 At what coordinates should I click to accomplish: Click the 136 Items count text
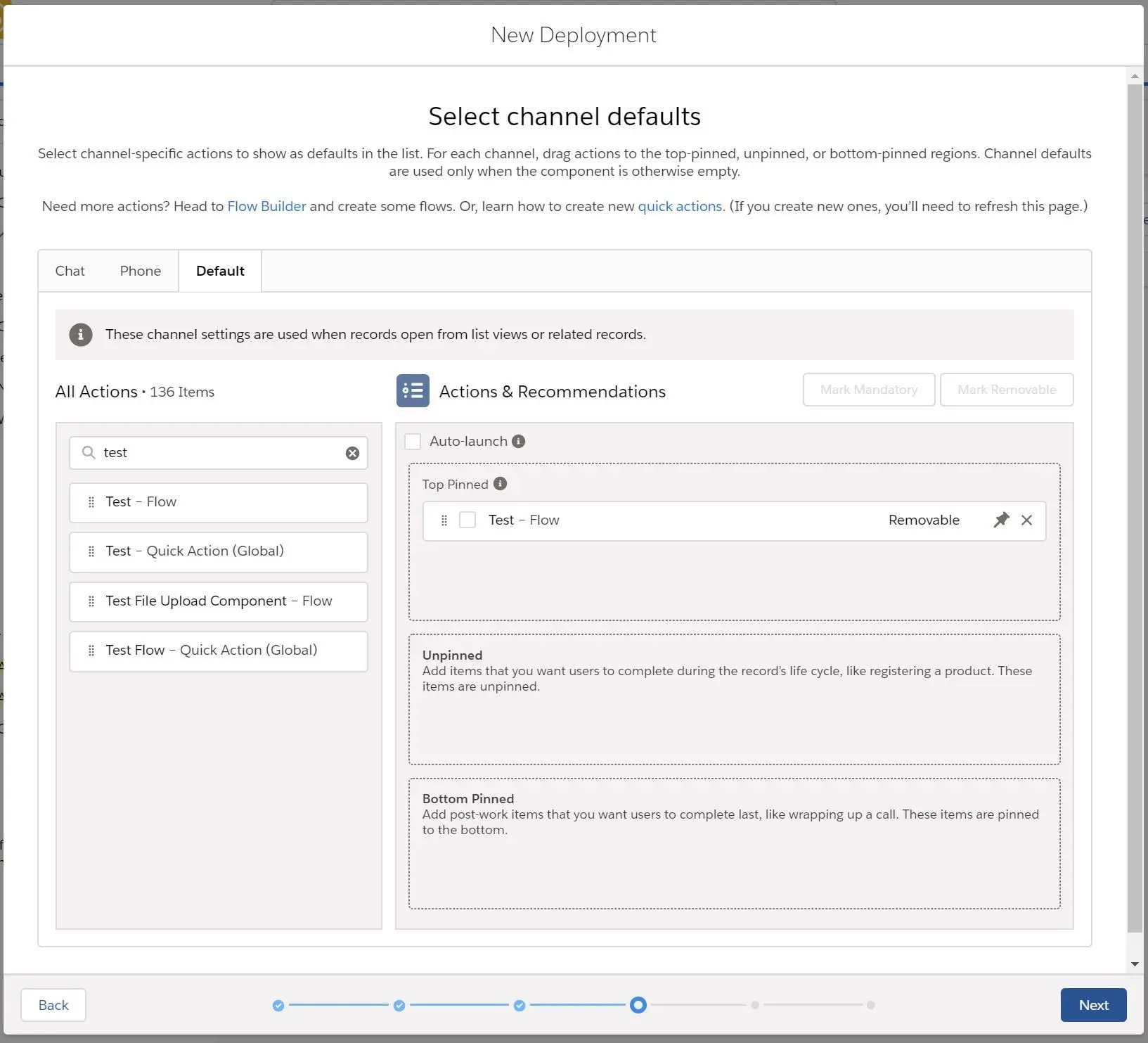pyautogui.click(x=182, y=392)
